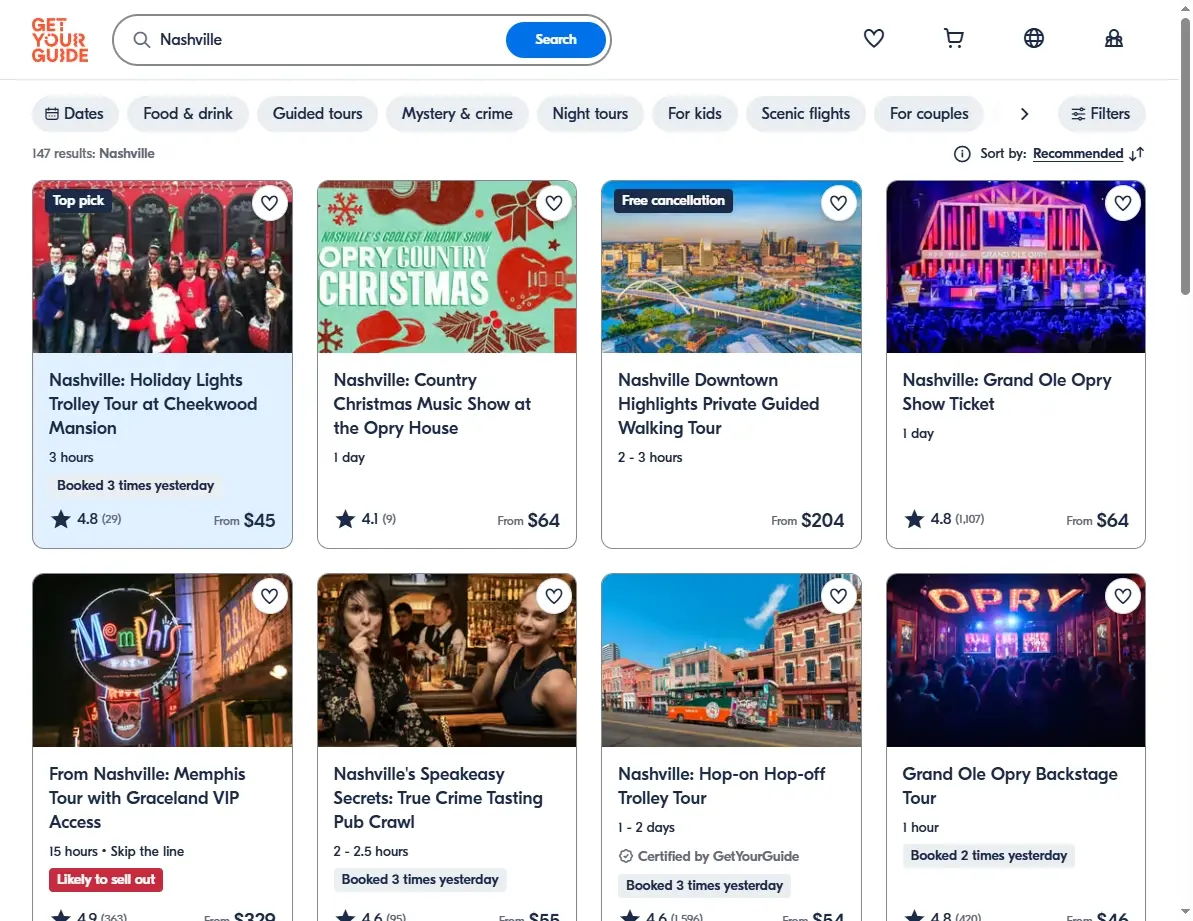This screenshot has height=921, width=1193.
Task: Click the Certified by GetYourGuide badge icon
Action: click(625, 856)
